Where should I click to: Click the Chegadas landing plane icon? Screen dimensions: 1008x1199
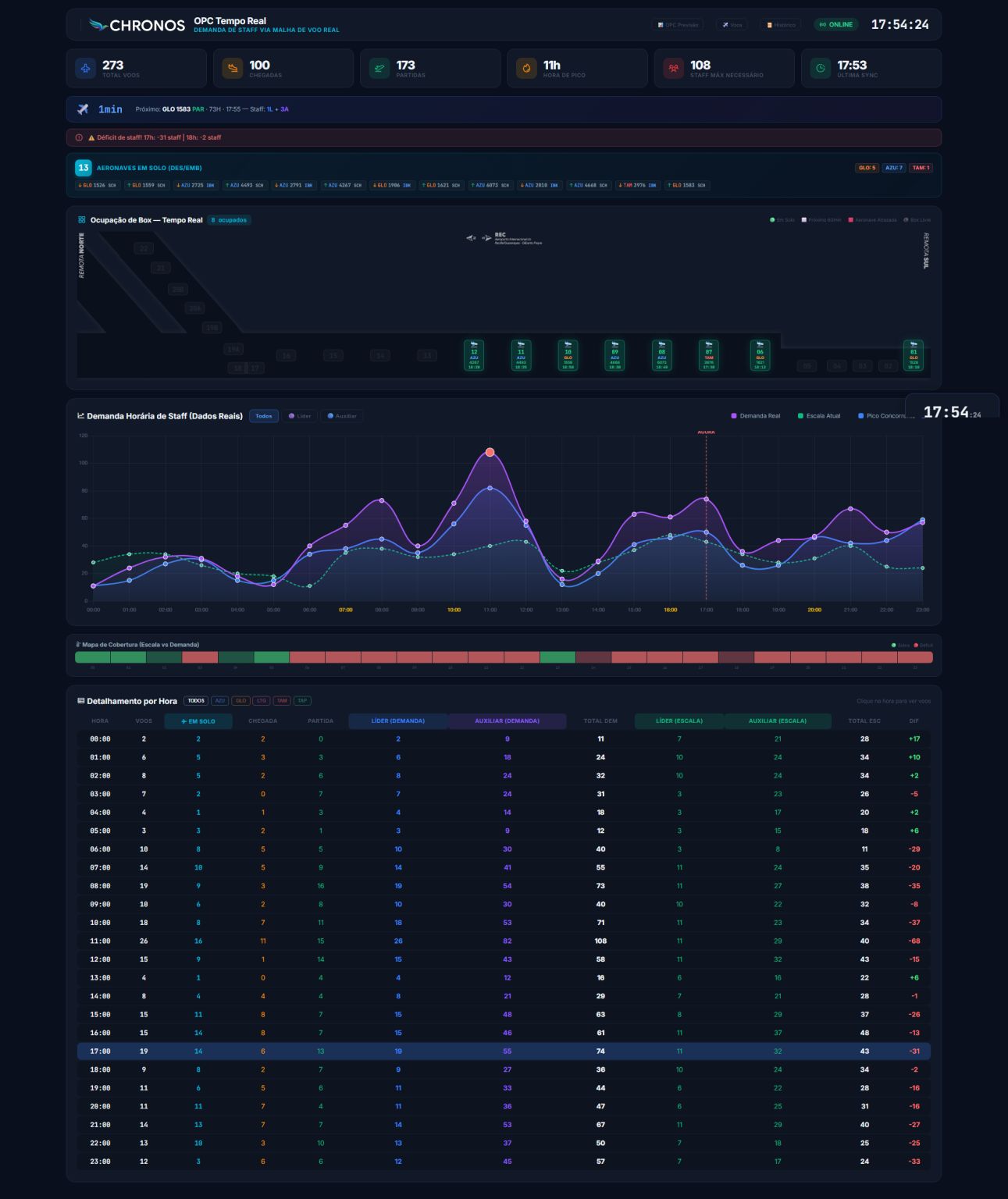pos(233,68)
